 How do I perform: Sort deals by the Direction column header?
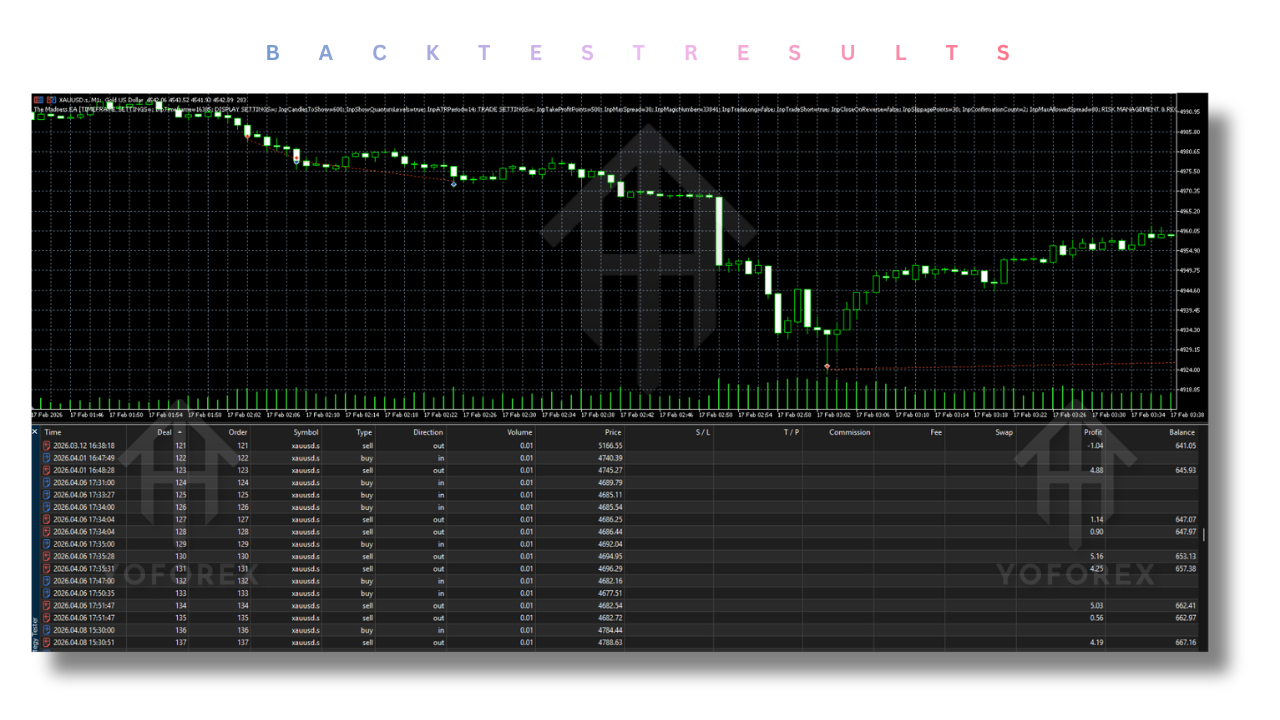click(428, 432)
